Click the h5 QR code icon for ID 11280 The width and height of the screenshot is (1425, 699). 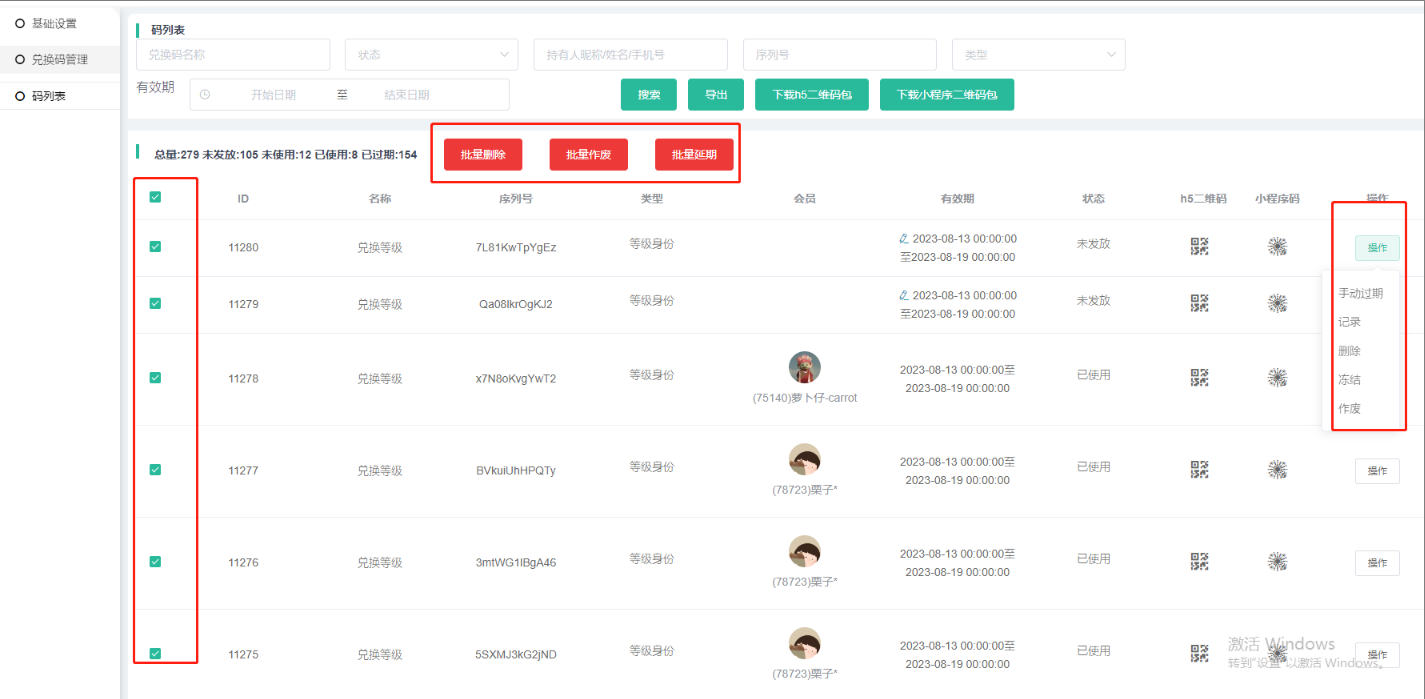tap(1200, 247)
